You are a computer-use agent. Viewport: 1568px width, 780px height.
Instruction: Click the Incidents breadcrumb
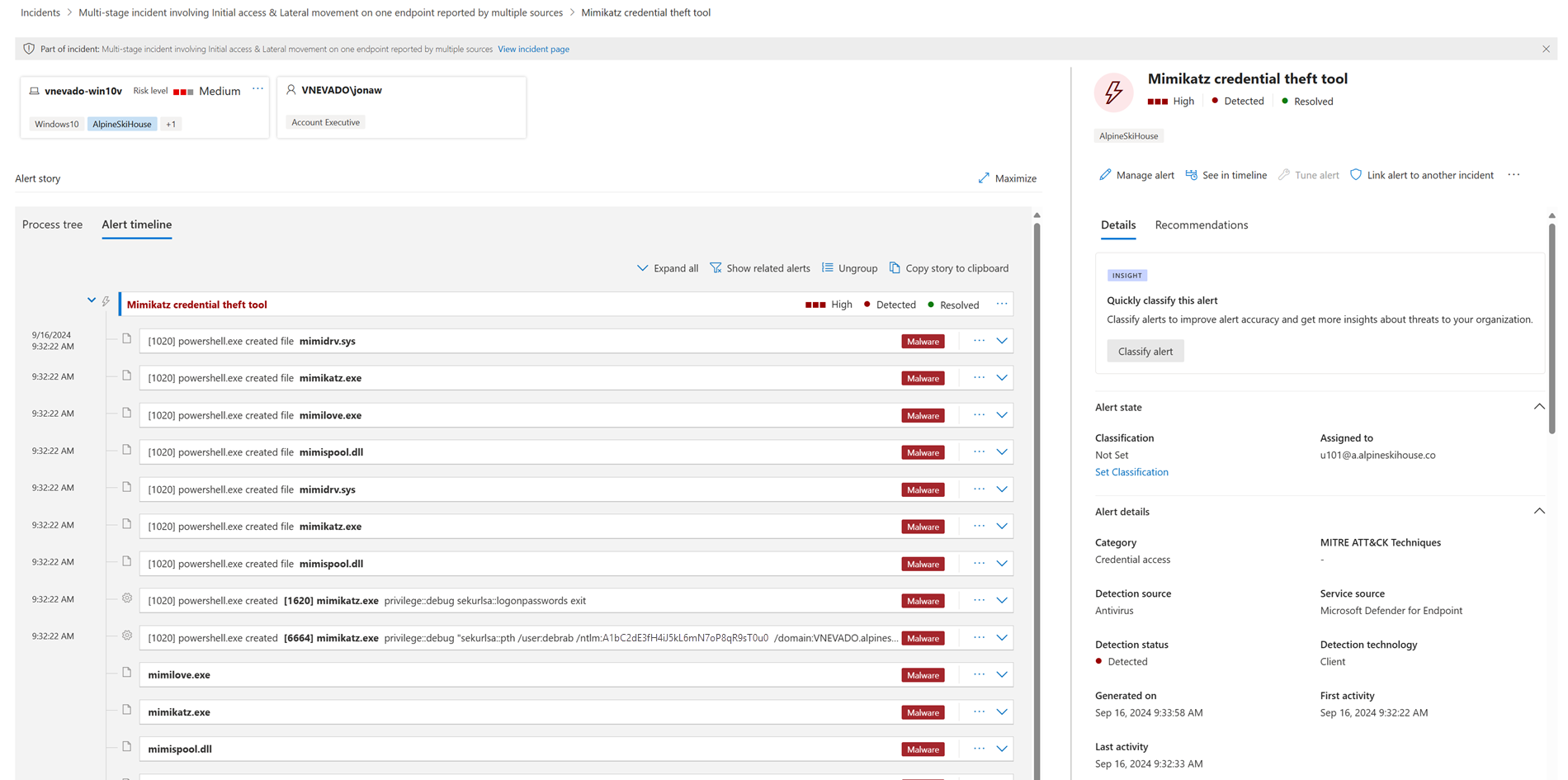click(x=40, y=12)
